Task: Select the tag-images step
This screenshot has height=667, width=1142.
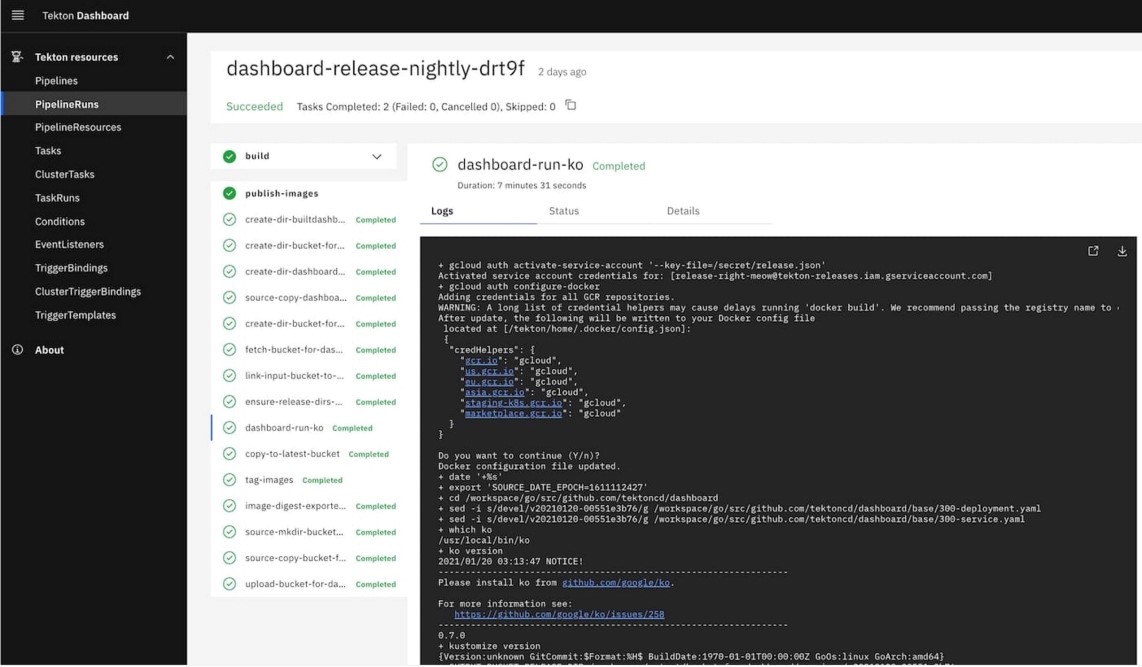Action: click(309, 480)
